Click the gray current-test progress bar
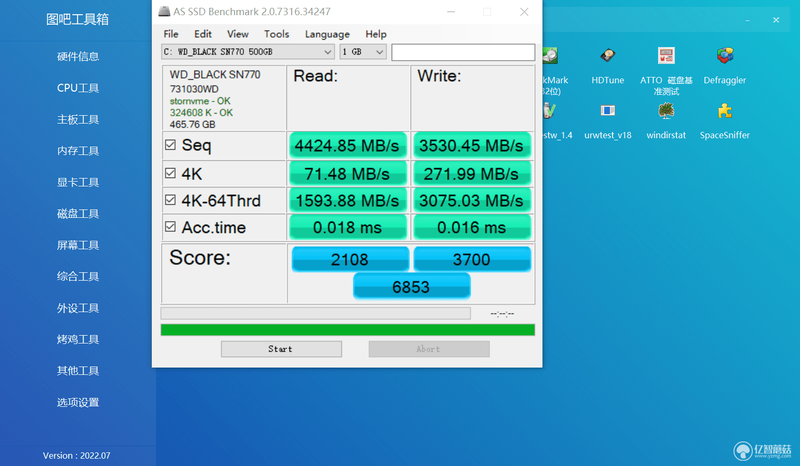Viewport: 800px width, 466px height. [x=315, y=313]
